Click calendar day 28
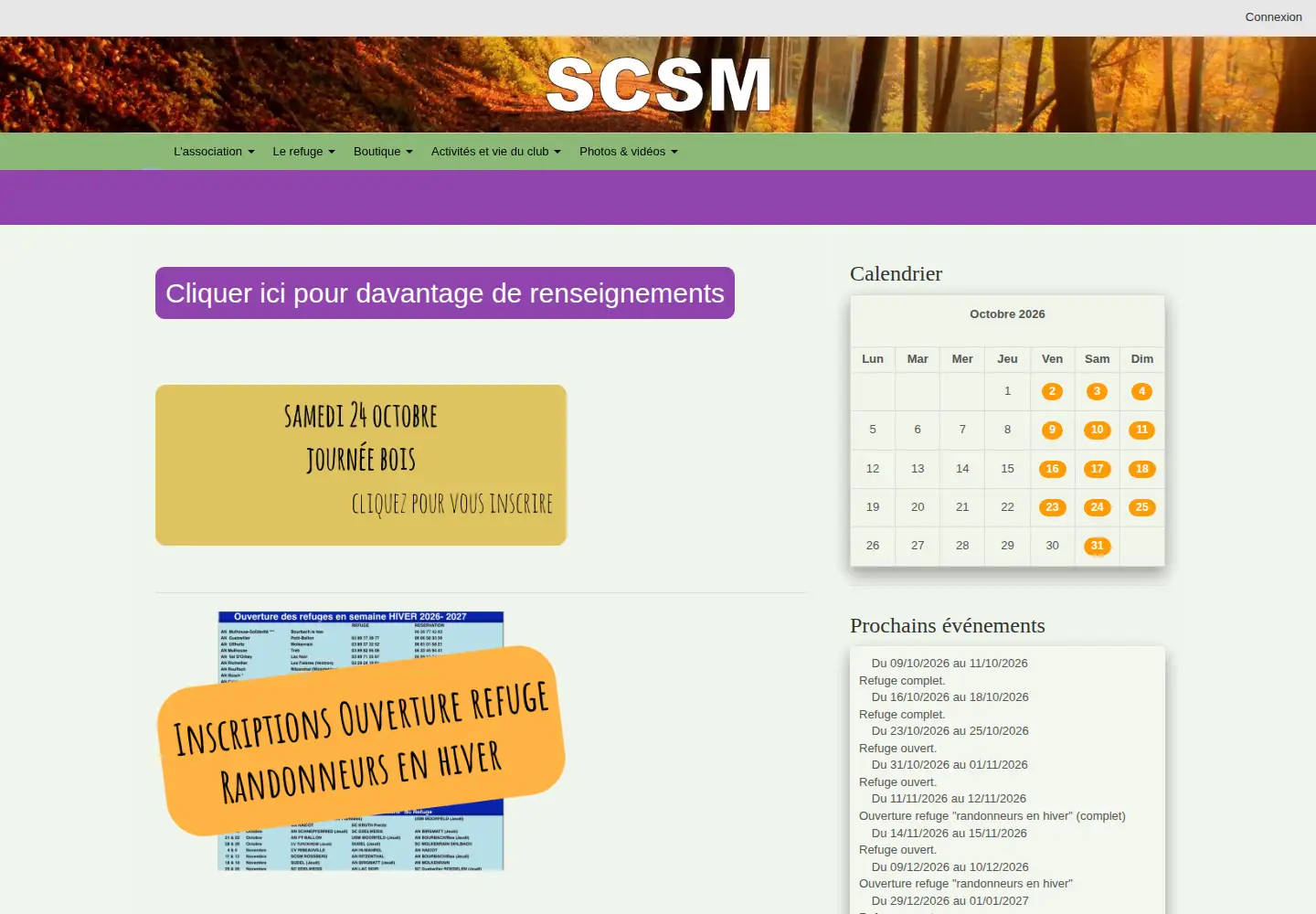The image size is (1316, 914). 962,546
